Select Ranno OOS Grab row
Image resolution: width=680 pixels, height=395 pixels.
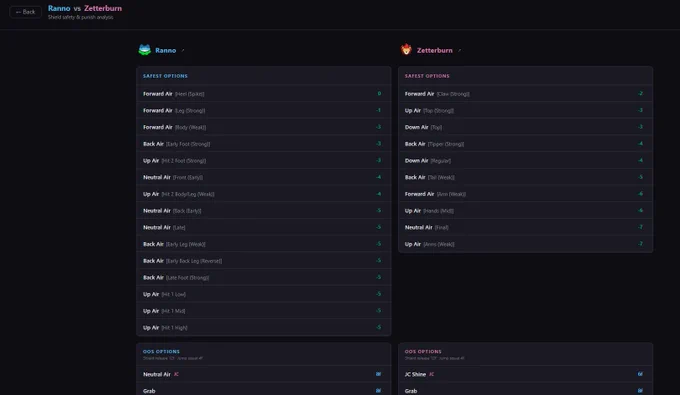[x=264, y=389]
